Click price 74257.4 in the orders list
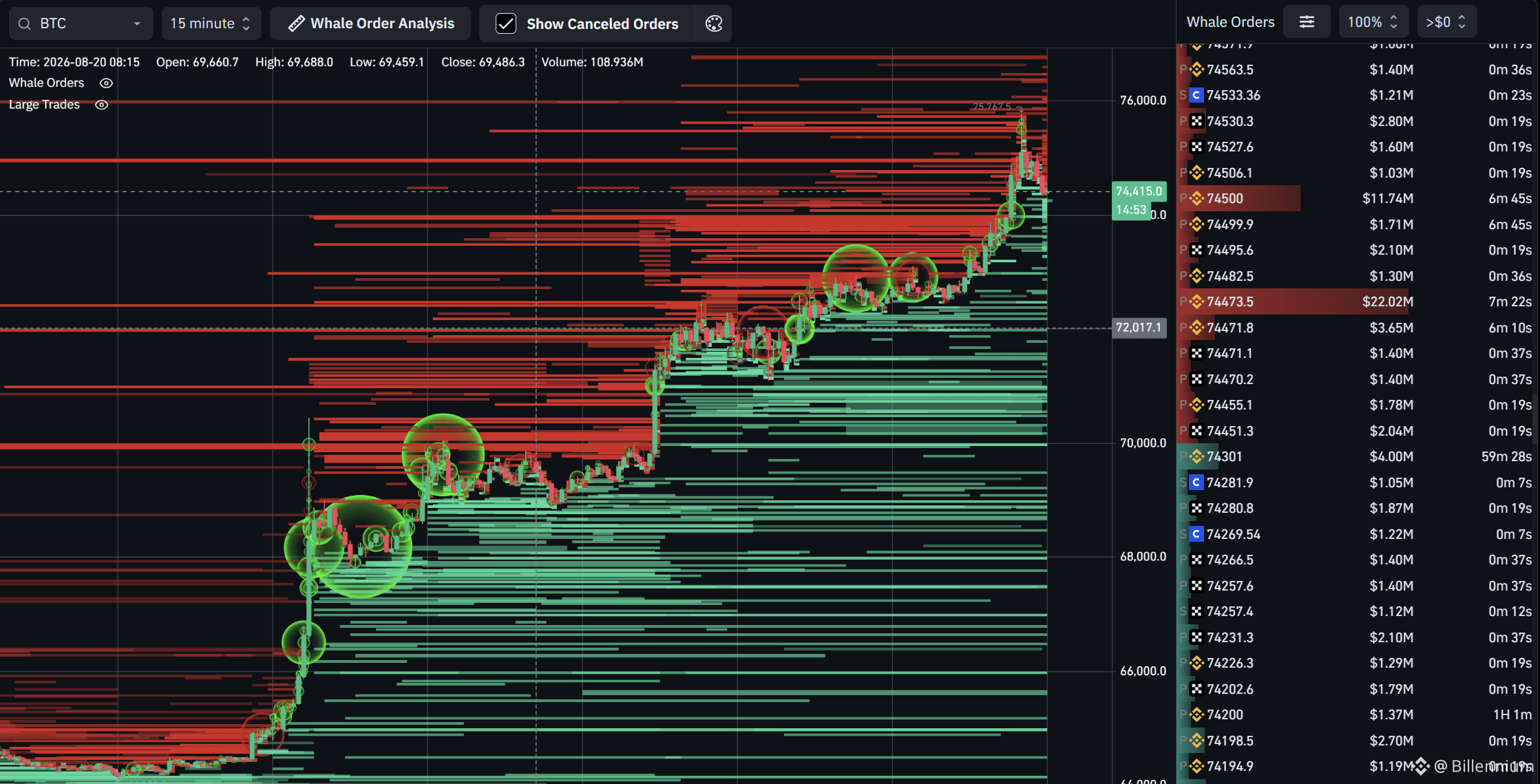 [1230, 611]
